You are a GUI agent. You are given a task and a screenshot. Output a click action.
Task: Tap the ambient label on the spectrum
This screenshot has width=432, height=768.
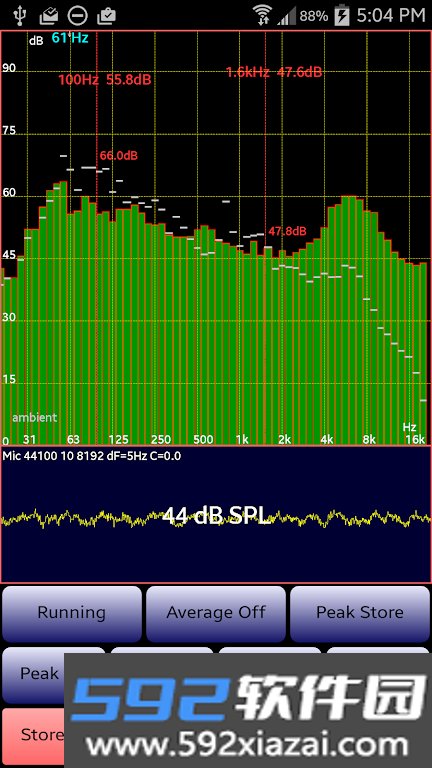pyautogui.click(x=34, y=418)
